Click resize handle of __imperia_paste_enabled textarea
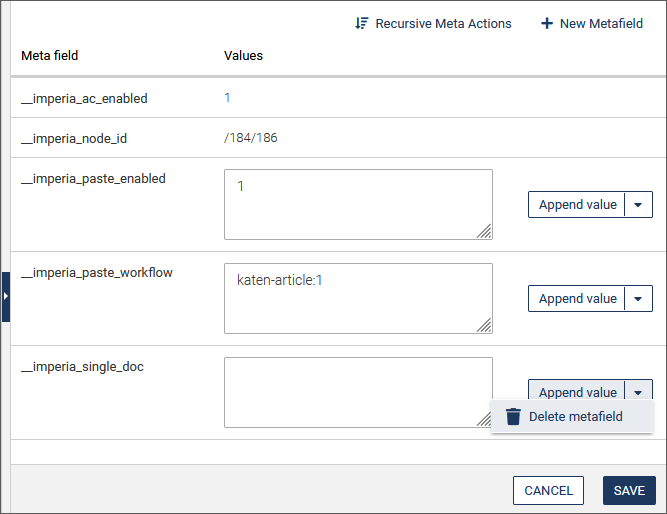This screenshot has height=514, width=667. (485, 231)
